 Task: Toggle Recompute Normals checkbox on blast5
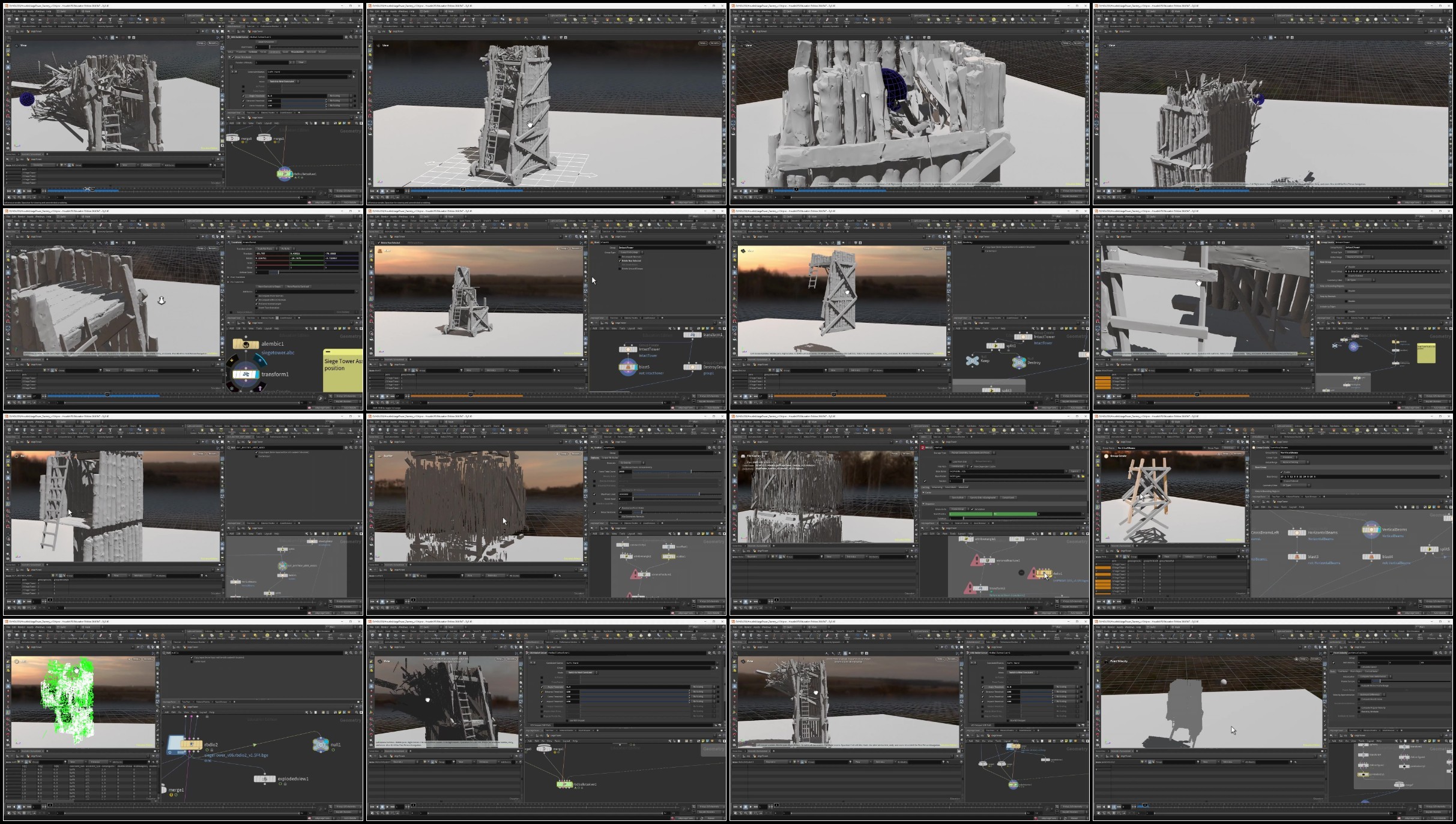(620, 257)
